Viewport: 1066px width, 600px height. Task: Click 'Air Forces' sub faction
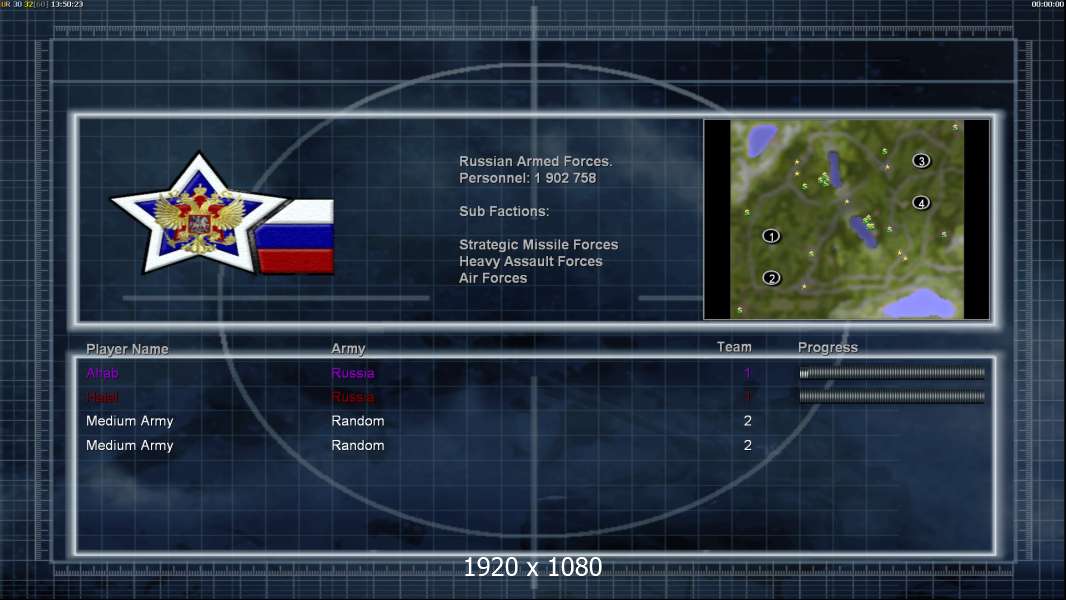tap(493, 278)
